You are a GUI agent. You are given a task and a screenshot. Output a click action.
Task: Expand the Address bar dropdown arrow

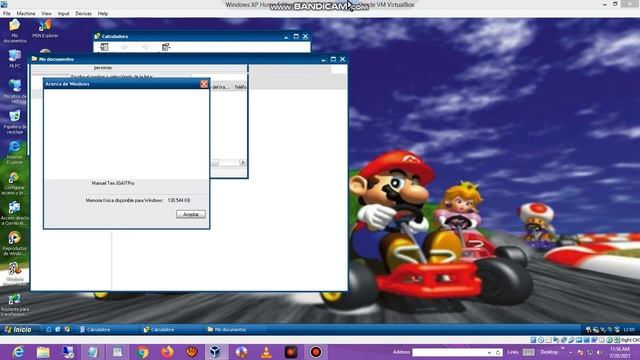[x=489, y=352]
